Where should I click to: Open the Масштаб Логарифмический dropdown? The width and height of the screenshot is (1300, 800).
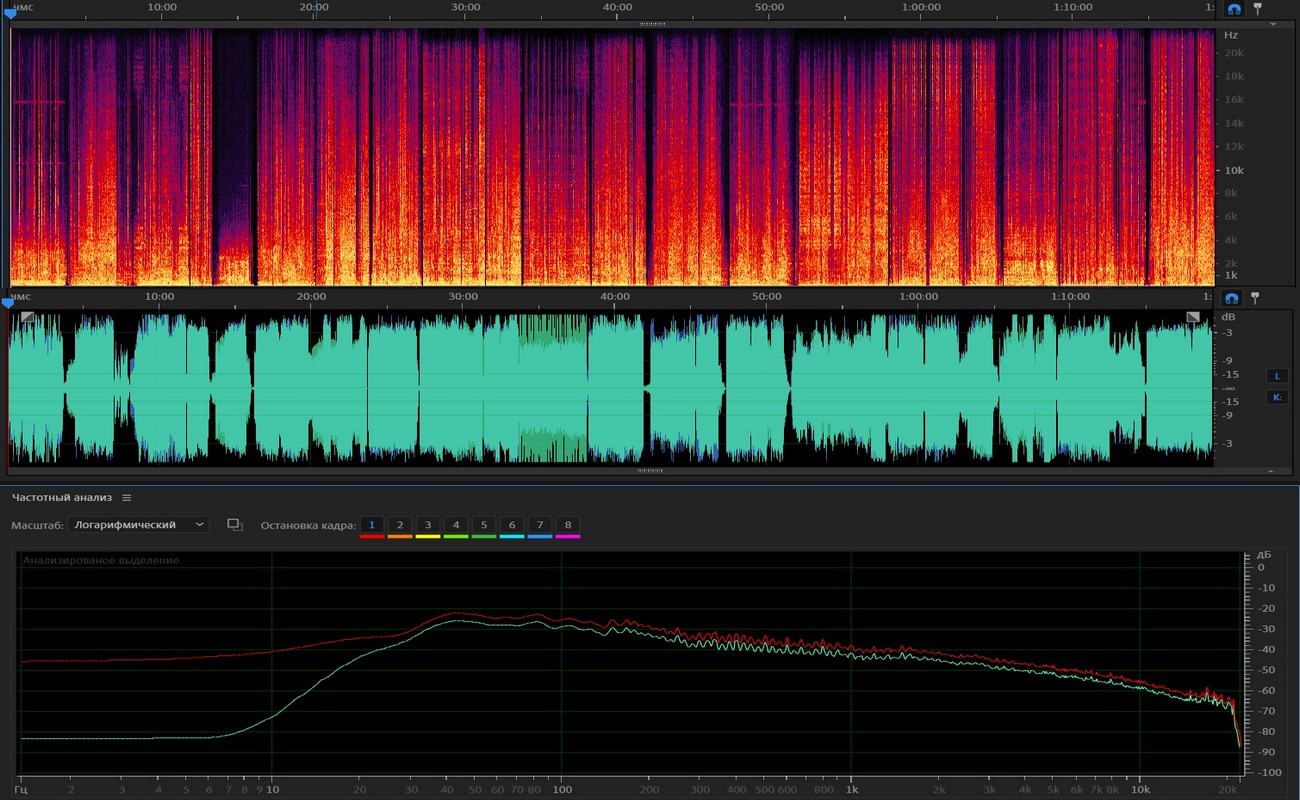(x=140, y=525)
